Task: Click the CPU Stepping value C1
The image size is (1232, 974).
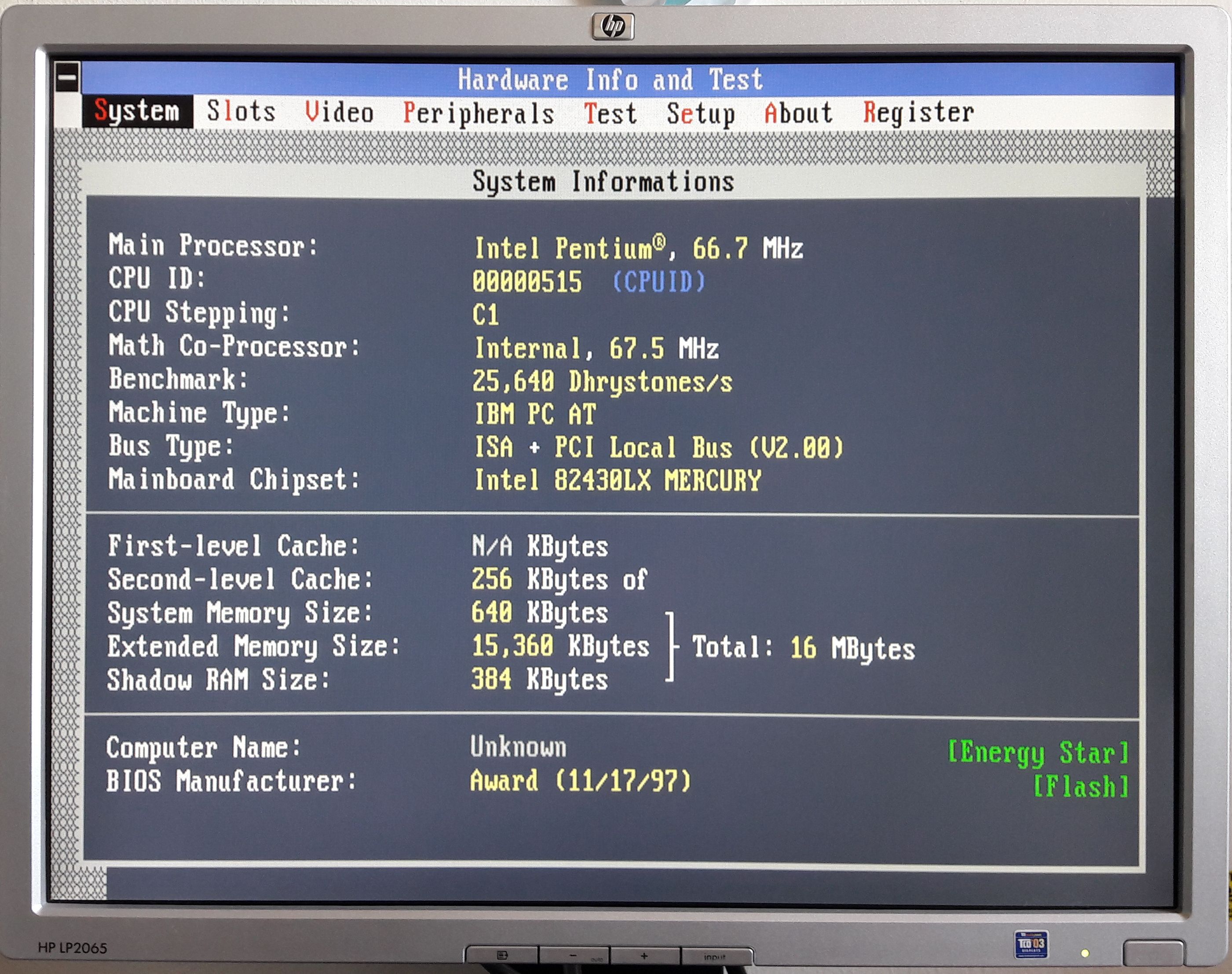Action: 486,315
